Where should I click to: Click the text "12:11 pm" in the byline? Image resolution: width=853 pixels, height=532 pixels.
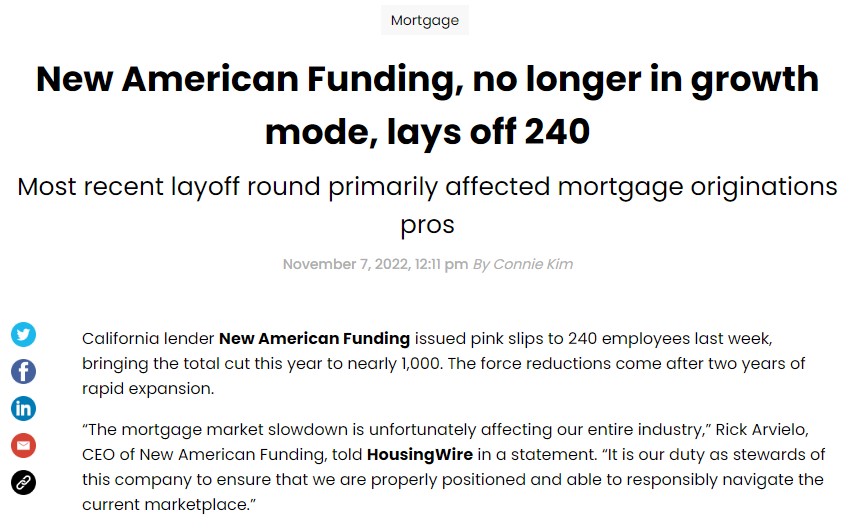[x=441, y=264]
